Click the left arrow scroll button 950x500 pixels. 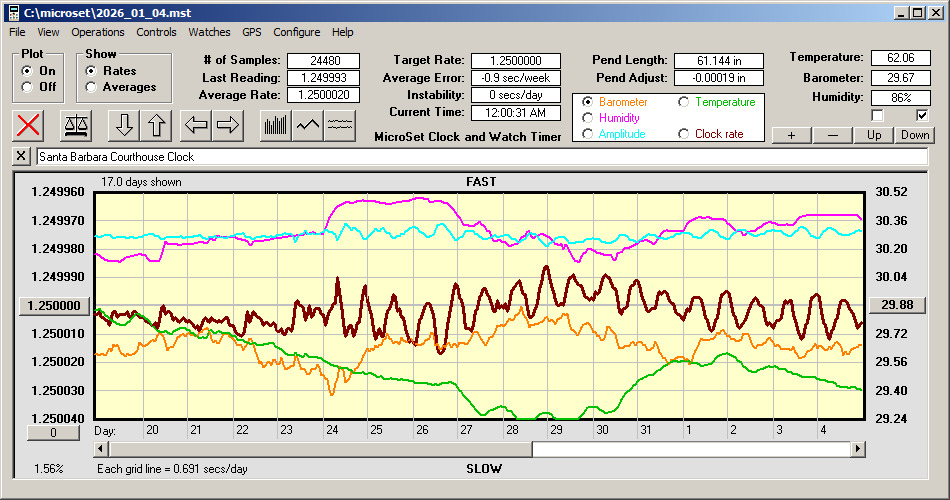pyautogui.click(x=196, y=125)
